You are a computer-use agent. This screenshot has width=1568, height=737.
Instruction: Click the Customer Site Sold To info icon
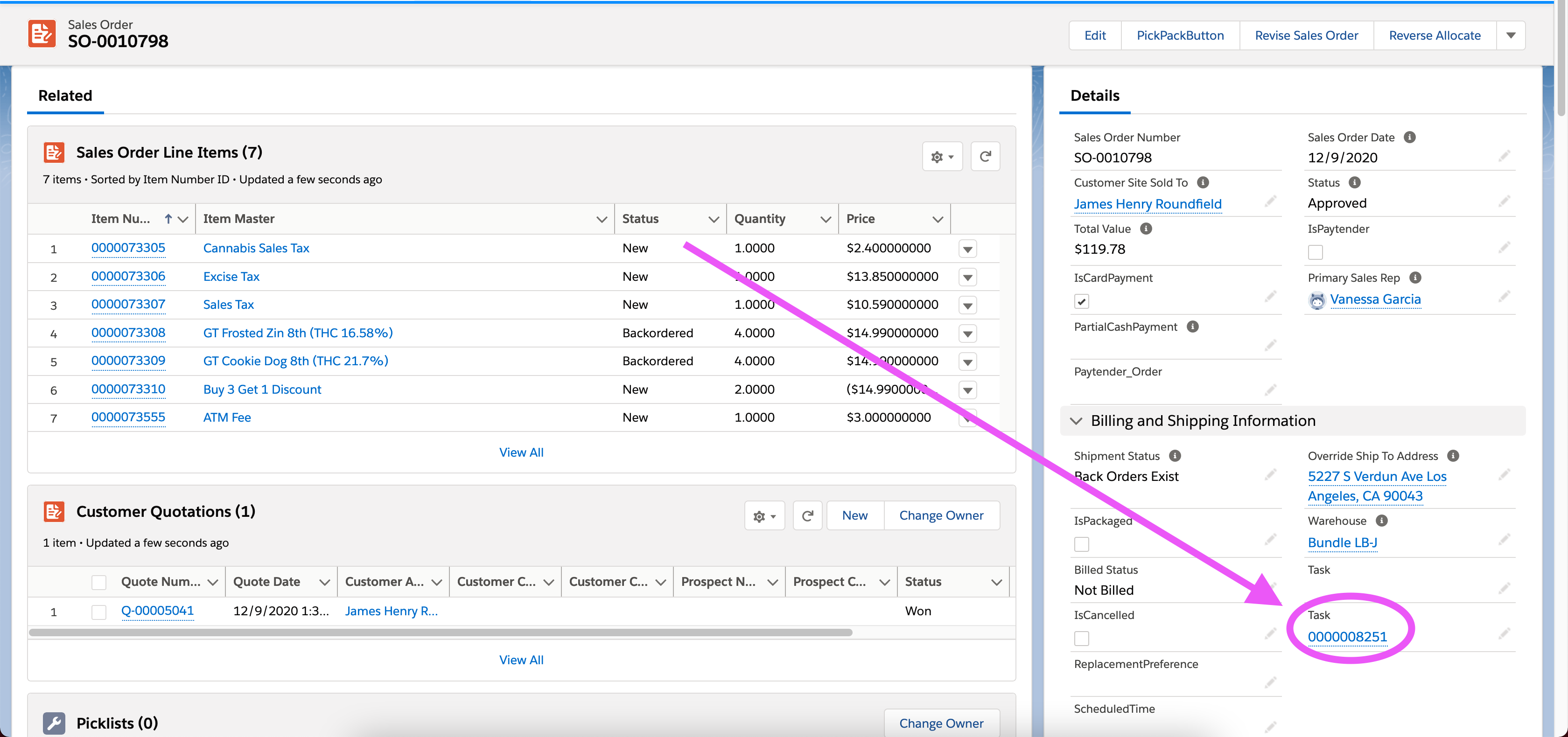[1203, 182]
